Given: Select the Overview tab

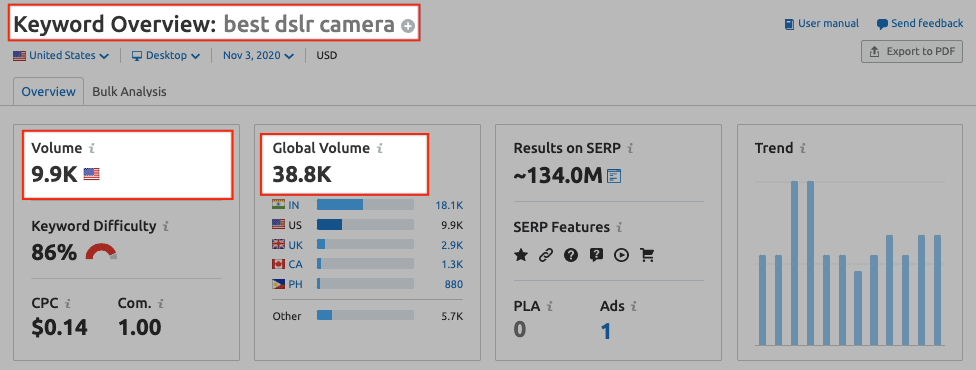Looking at the screenshot, I should 49,92.
